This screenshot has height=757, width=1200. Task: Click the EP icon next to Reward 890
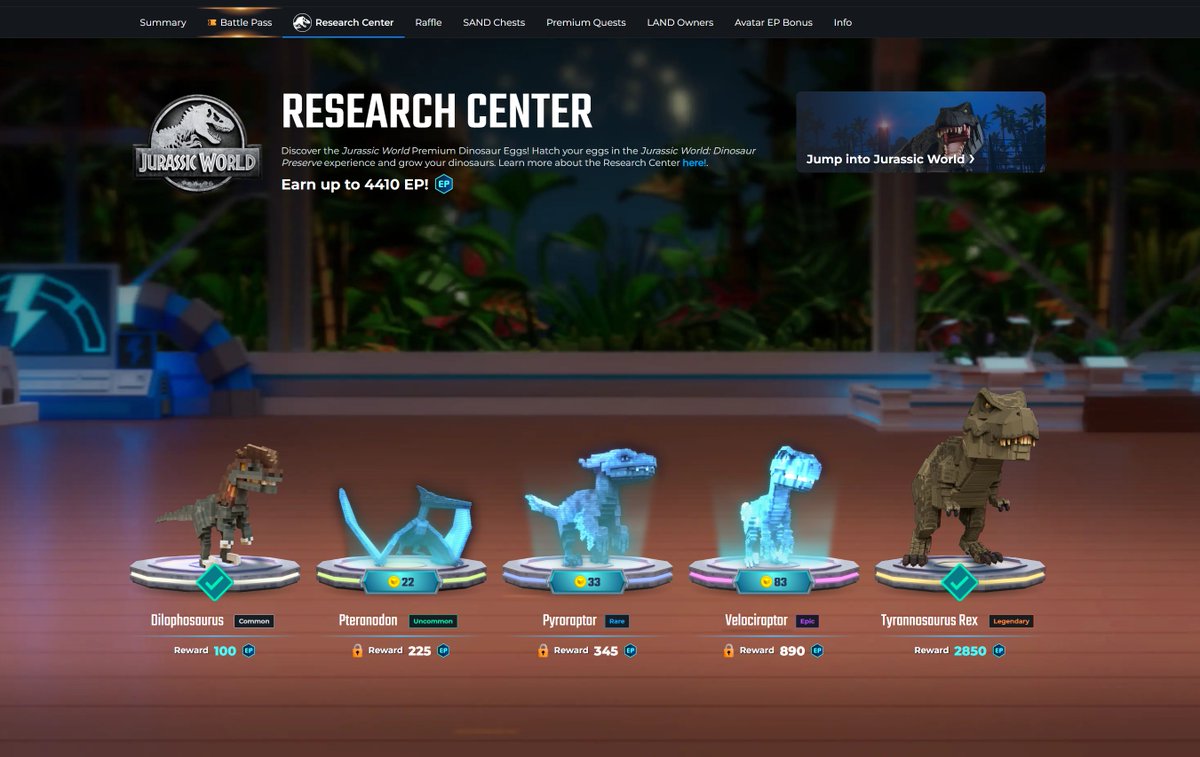click(x=817, y=650)
